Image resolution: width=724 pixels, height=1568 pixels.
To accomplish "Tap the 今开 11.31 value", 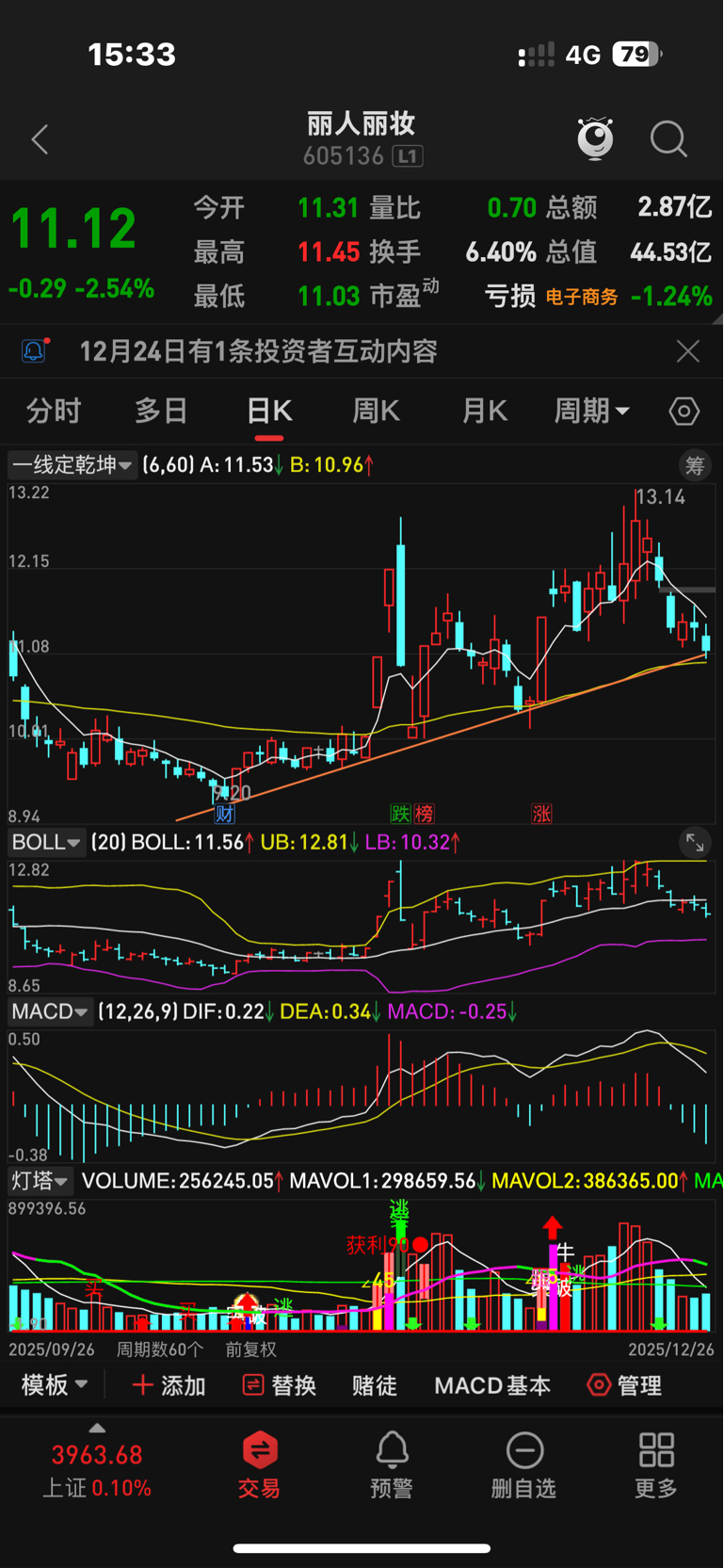I will click(328, 207).
